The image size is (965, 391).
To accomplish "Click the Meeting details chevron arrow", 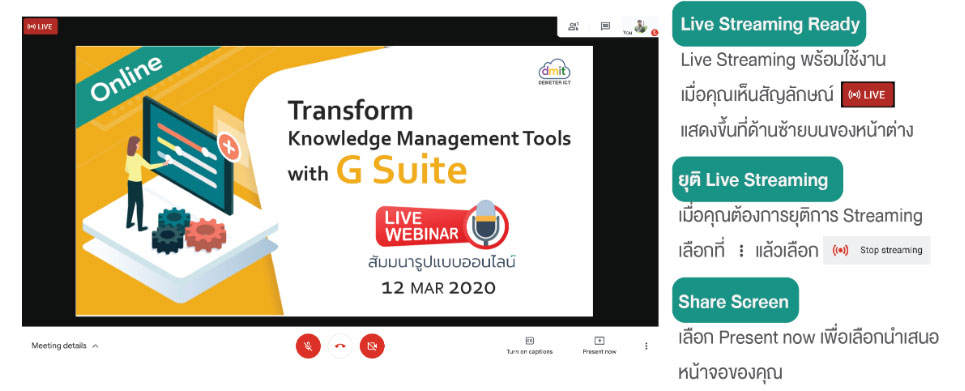I will tap(95, 346).
